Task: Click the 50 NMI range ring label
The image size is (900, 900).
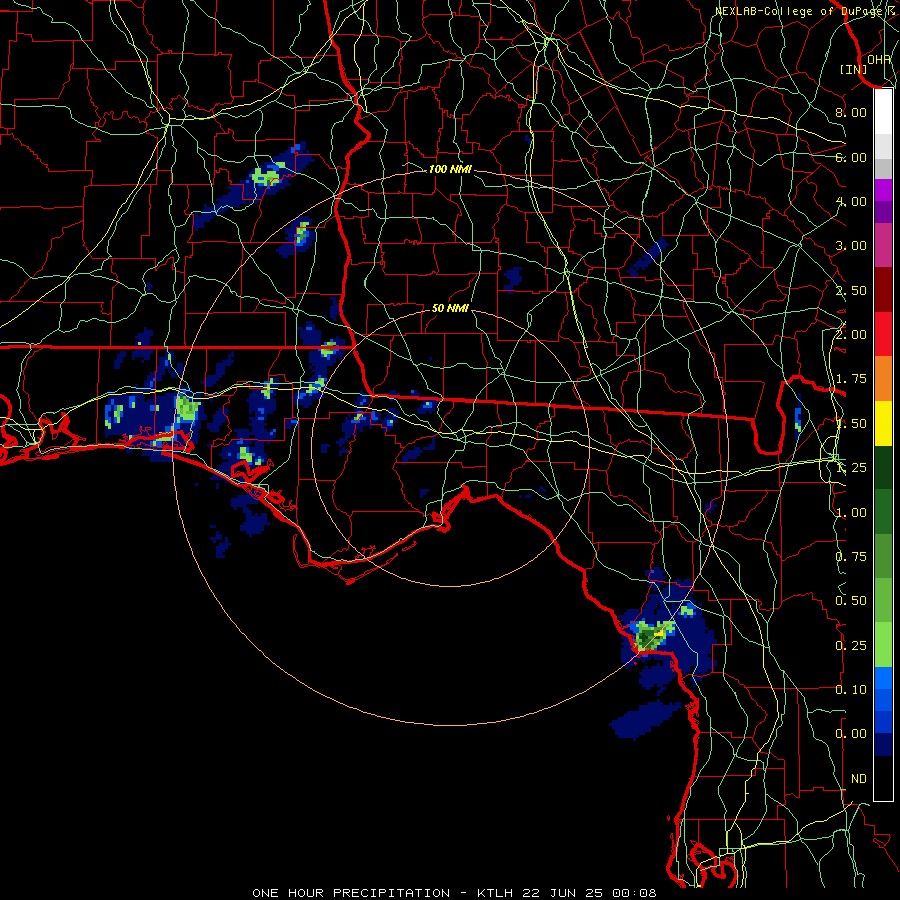Action: (x=450, y=308)
